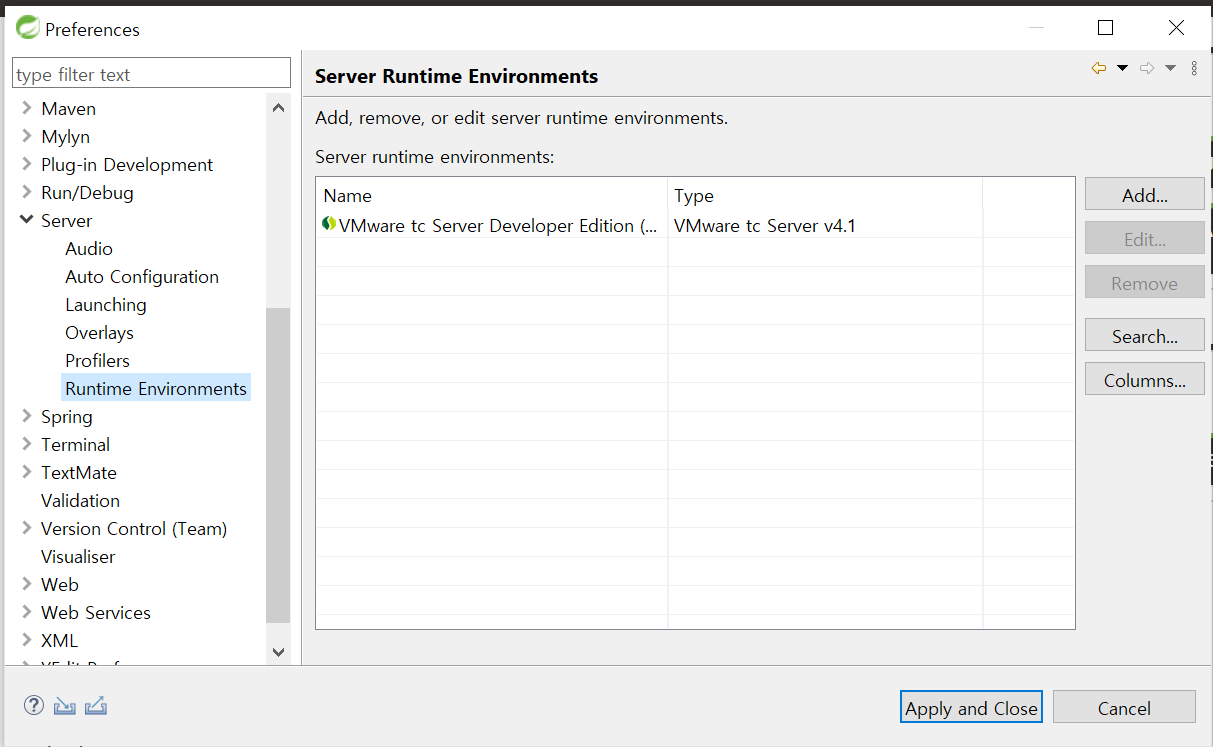Select the Audio preference page
The width and height of the screenshot is (1213, 747).
tap(89, 249)
